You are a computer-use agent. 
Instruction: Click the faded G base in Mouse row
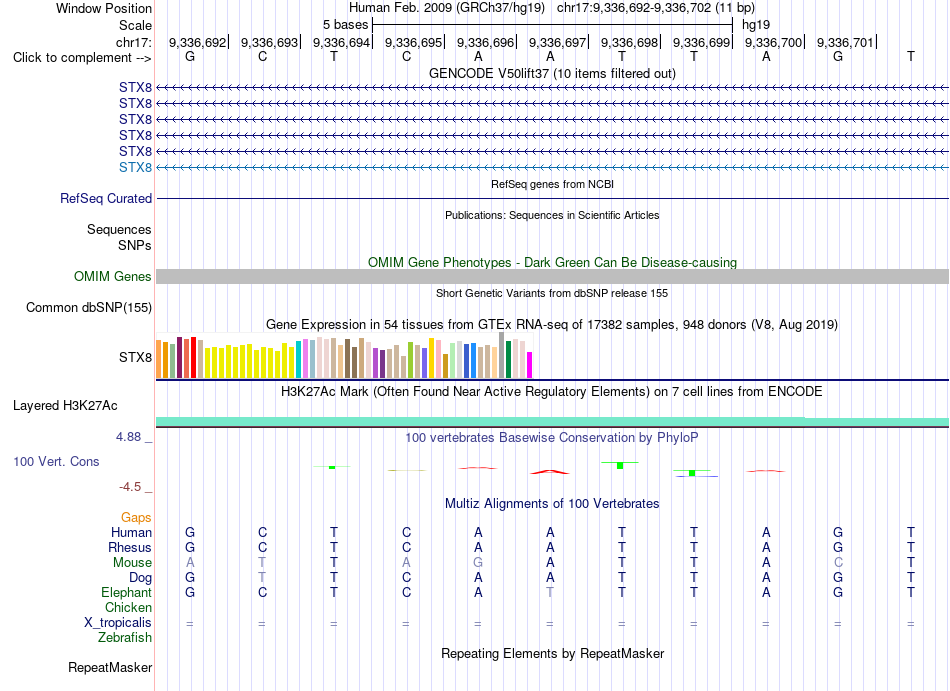[478, 563]
